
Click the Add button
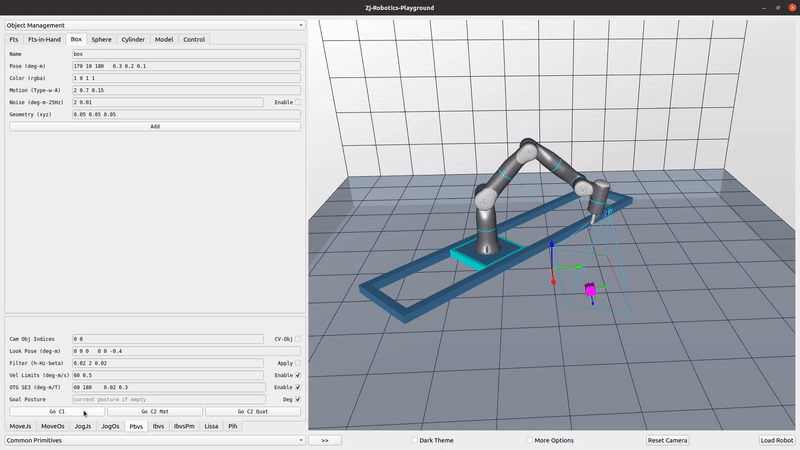[154, 127]
